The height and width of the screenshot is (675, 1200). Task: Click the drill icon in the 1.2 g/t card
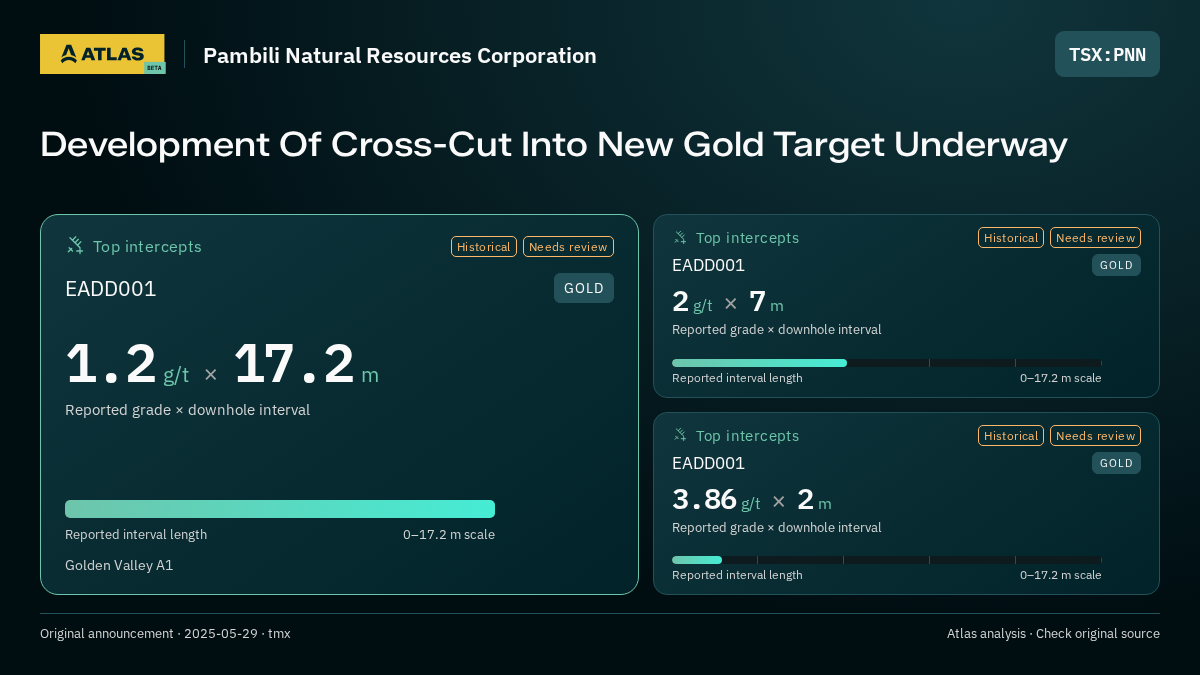[x=75, y=245]
